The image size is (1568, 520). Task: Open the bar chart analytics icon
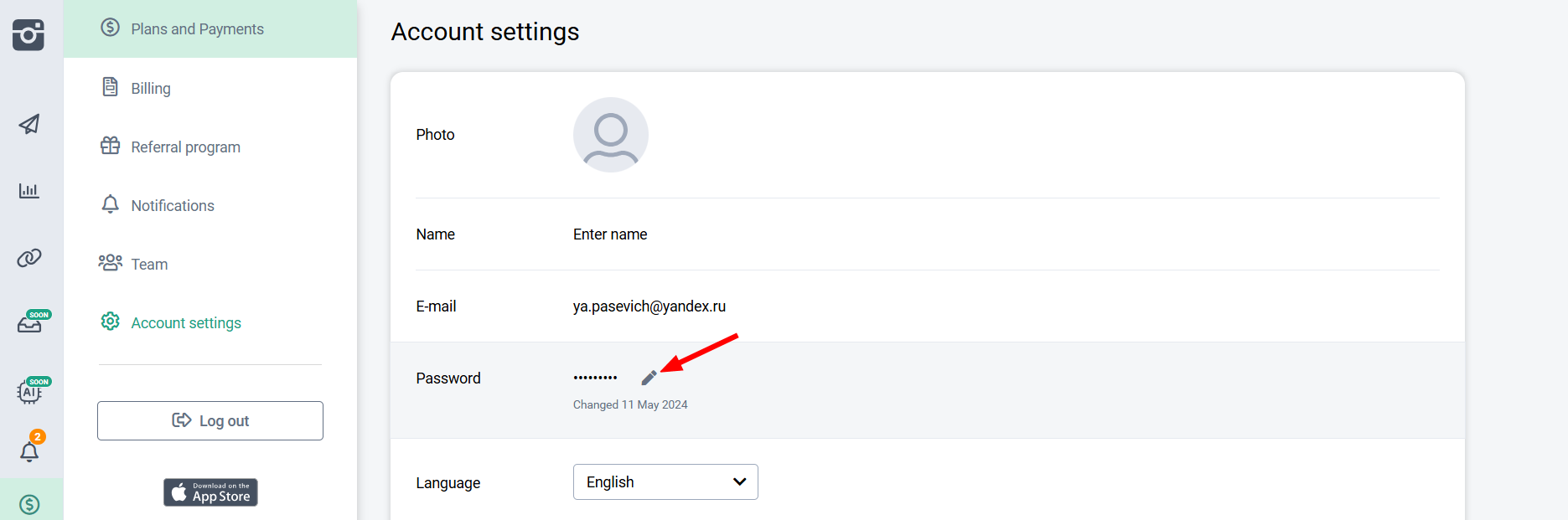click(x=29, y=191)
